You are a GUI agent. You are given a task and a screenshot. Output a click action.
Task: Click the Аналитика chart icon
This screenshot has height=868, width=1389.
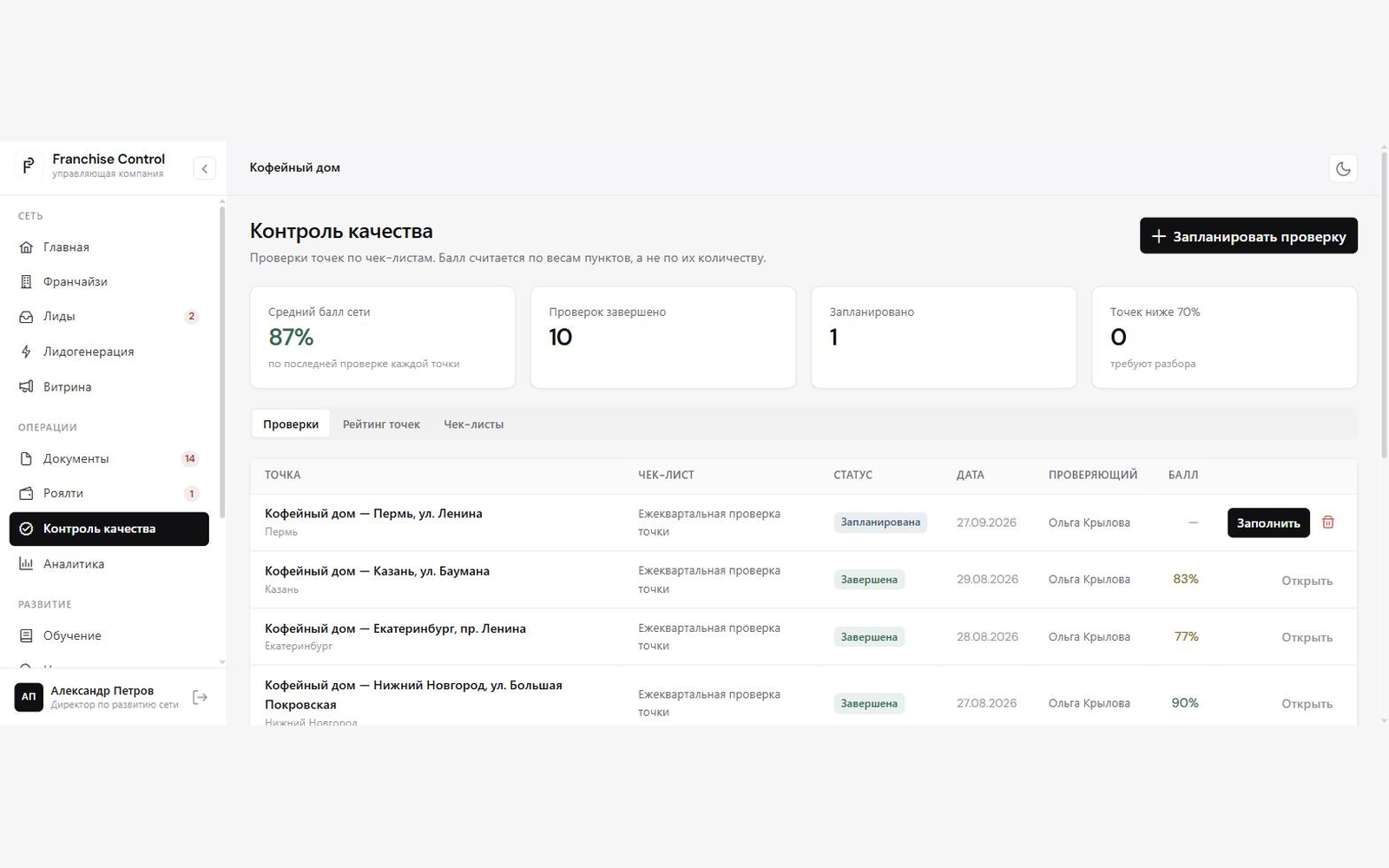coord(26,564)
